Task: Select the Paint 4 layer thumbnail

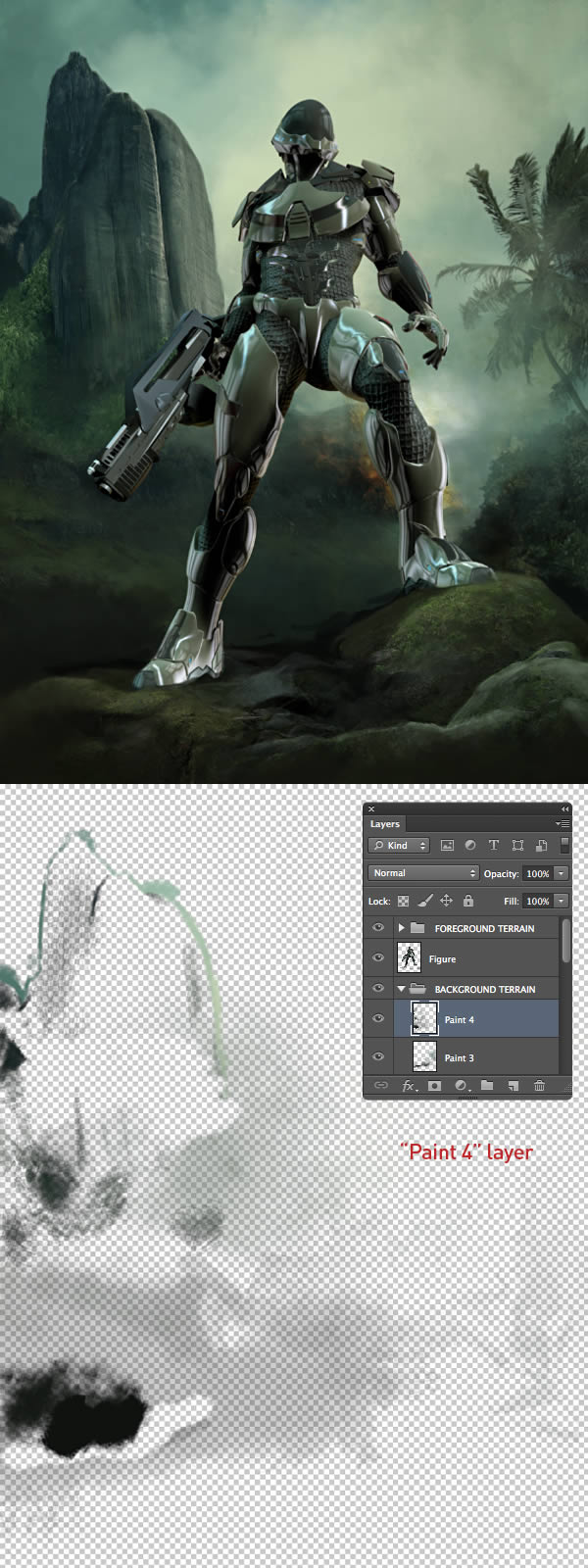Action: (424, 1019)
